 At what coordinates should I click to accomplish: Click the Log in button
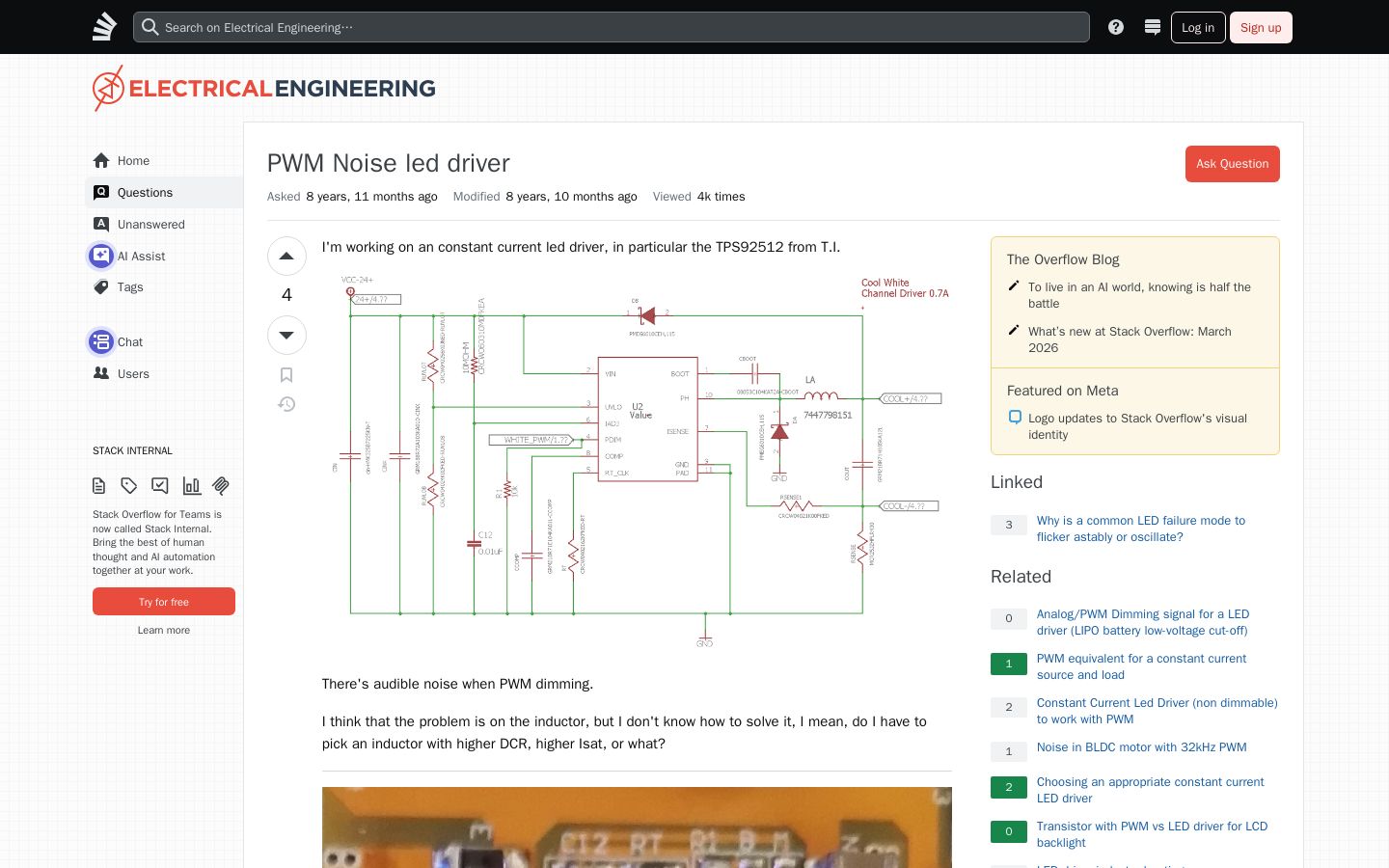pos(1198,27)
